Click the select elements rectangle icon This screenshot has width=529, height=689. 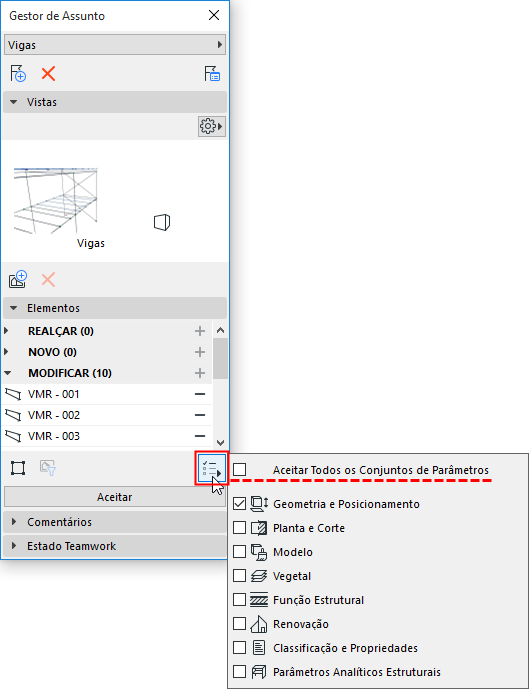18,468
